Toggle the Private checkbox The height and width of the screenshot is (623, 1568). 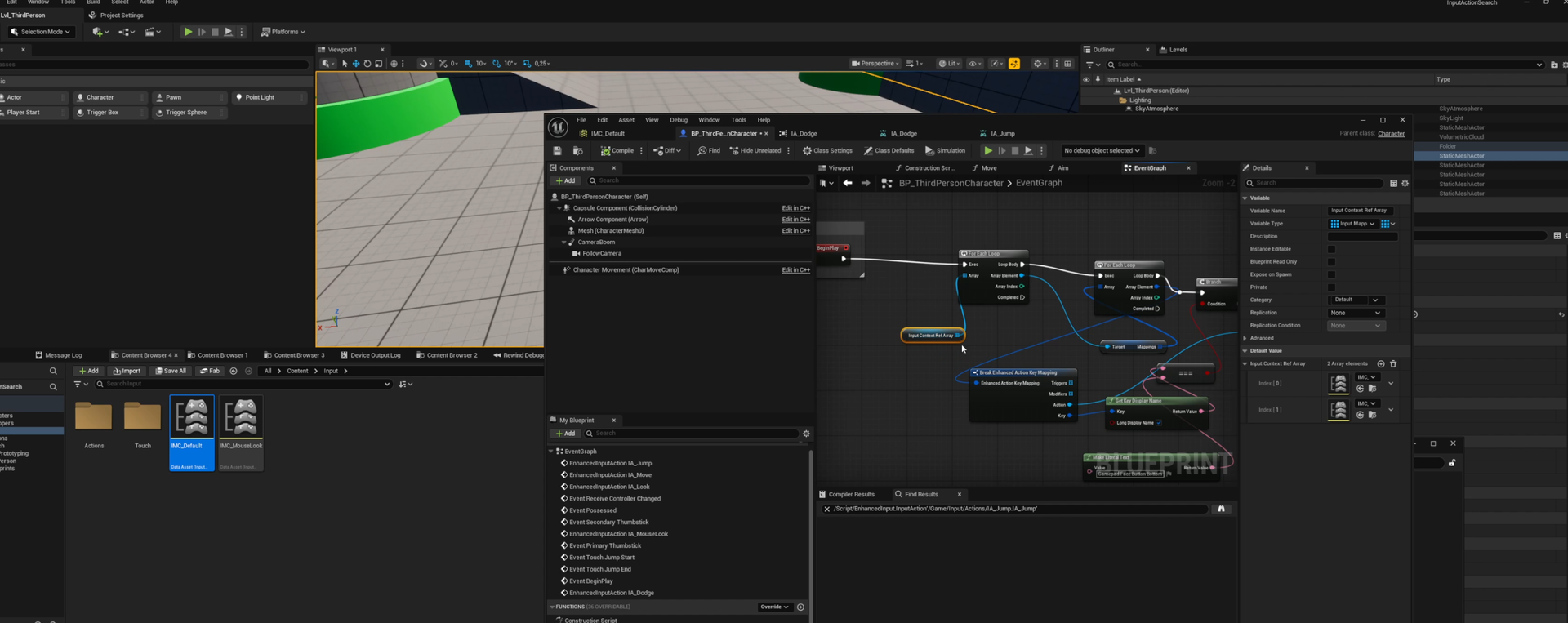coord(1331,287)
